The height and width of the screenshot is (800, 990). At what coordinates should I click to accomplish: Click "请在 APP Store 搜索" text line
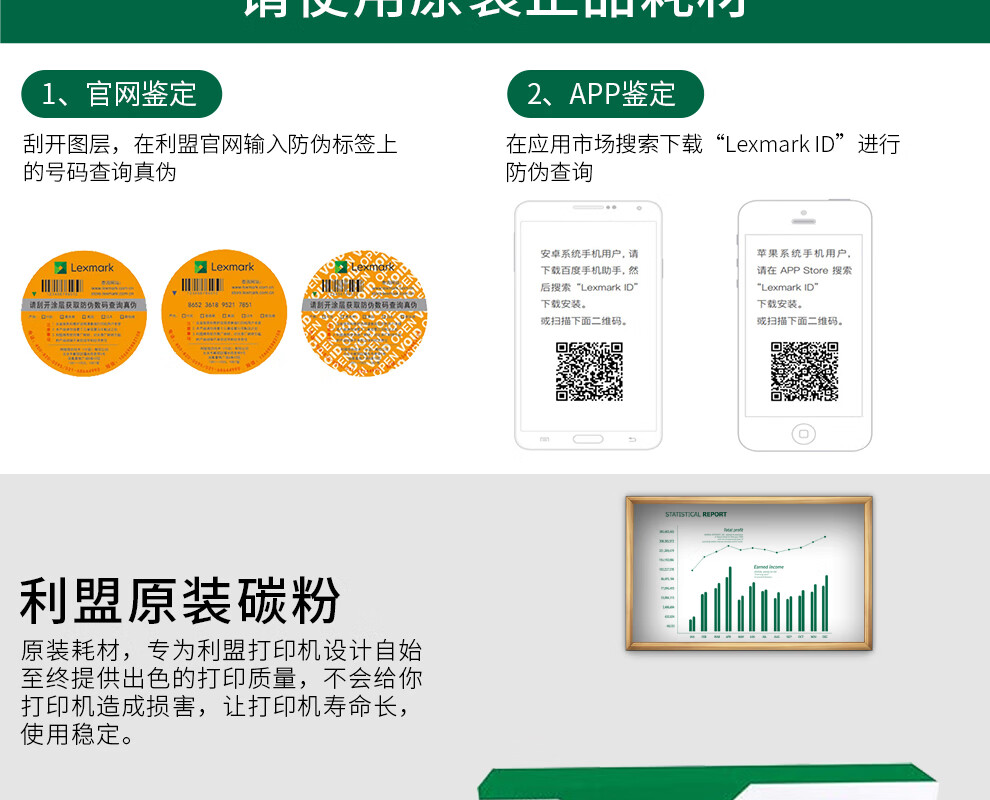point(804,270)
